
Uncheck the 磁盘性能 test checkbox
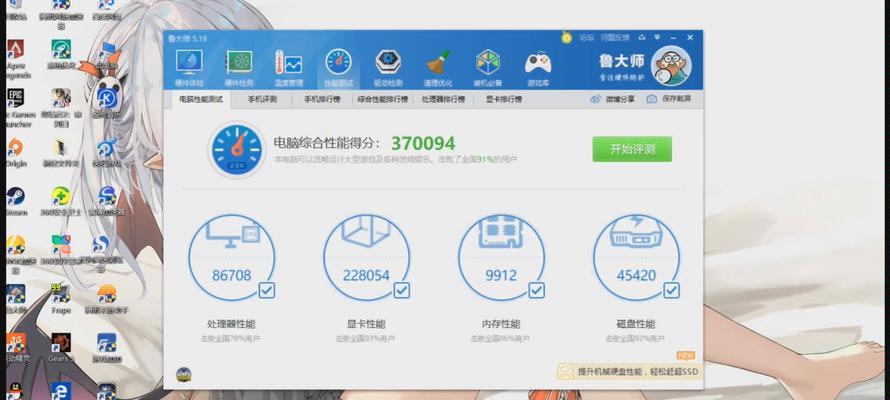(x=671, y=290)
